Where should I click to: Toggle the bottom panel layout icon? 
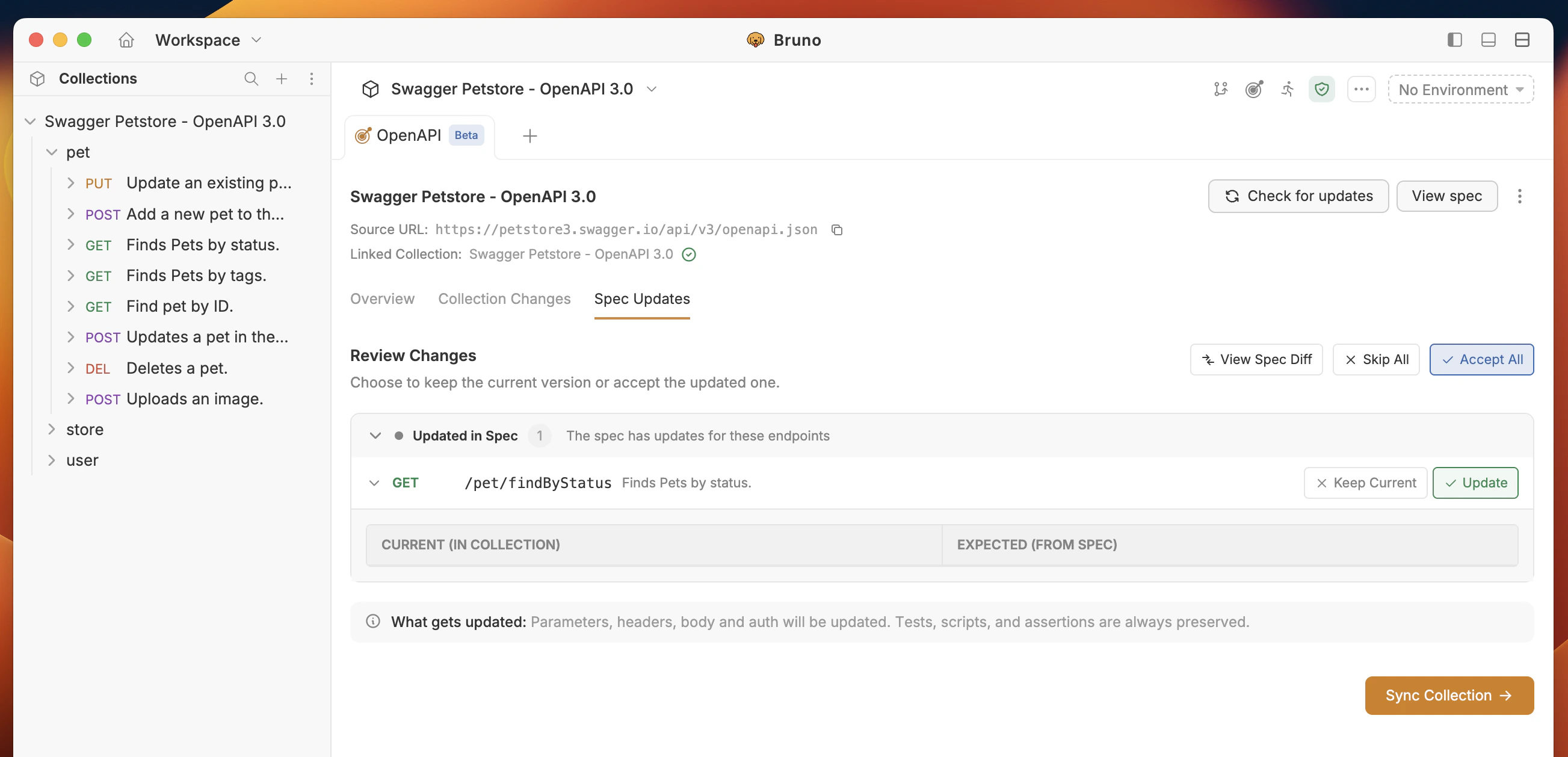pyautogui.click(x=1488, y=40)
